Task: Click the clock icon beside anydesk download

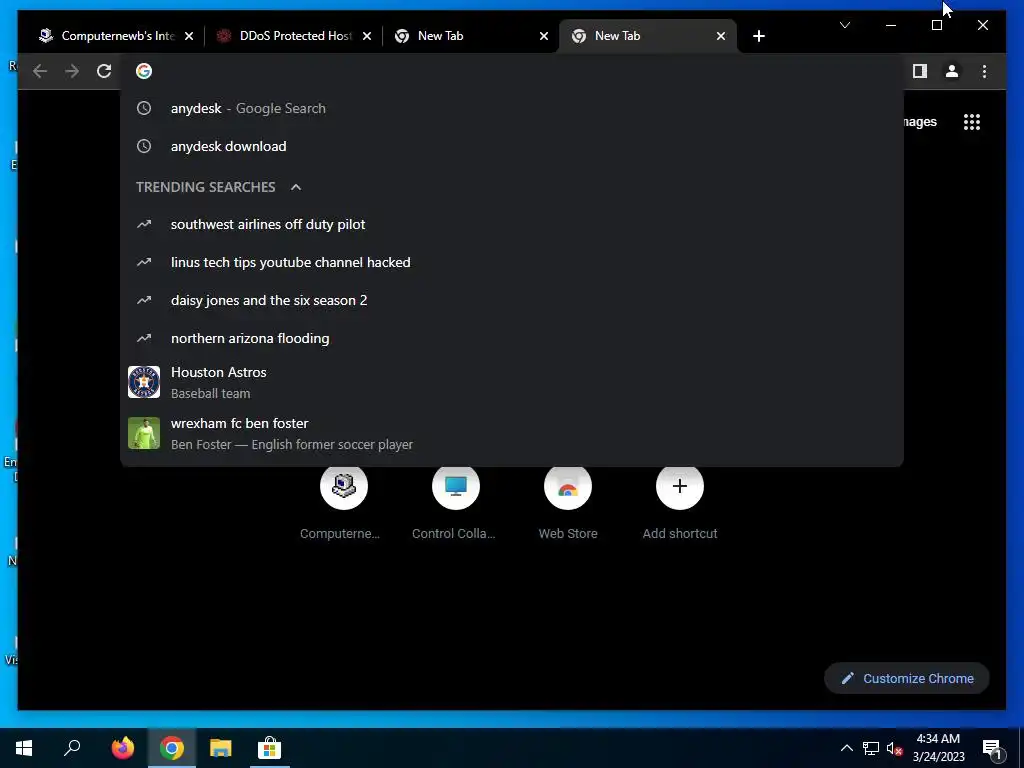Action: coord(144,146)
